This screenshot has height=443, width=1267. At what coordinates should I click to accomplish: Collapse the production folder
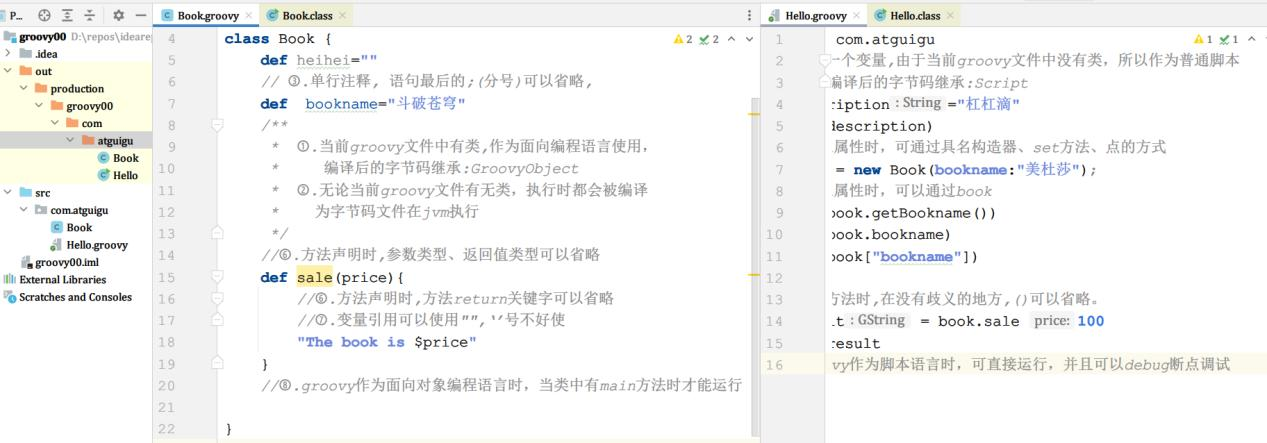tap(24, 88)
